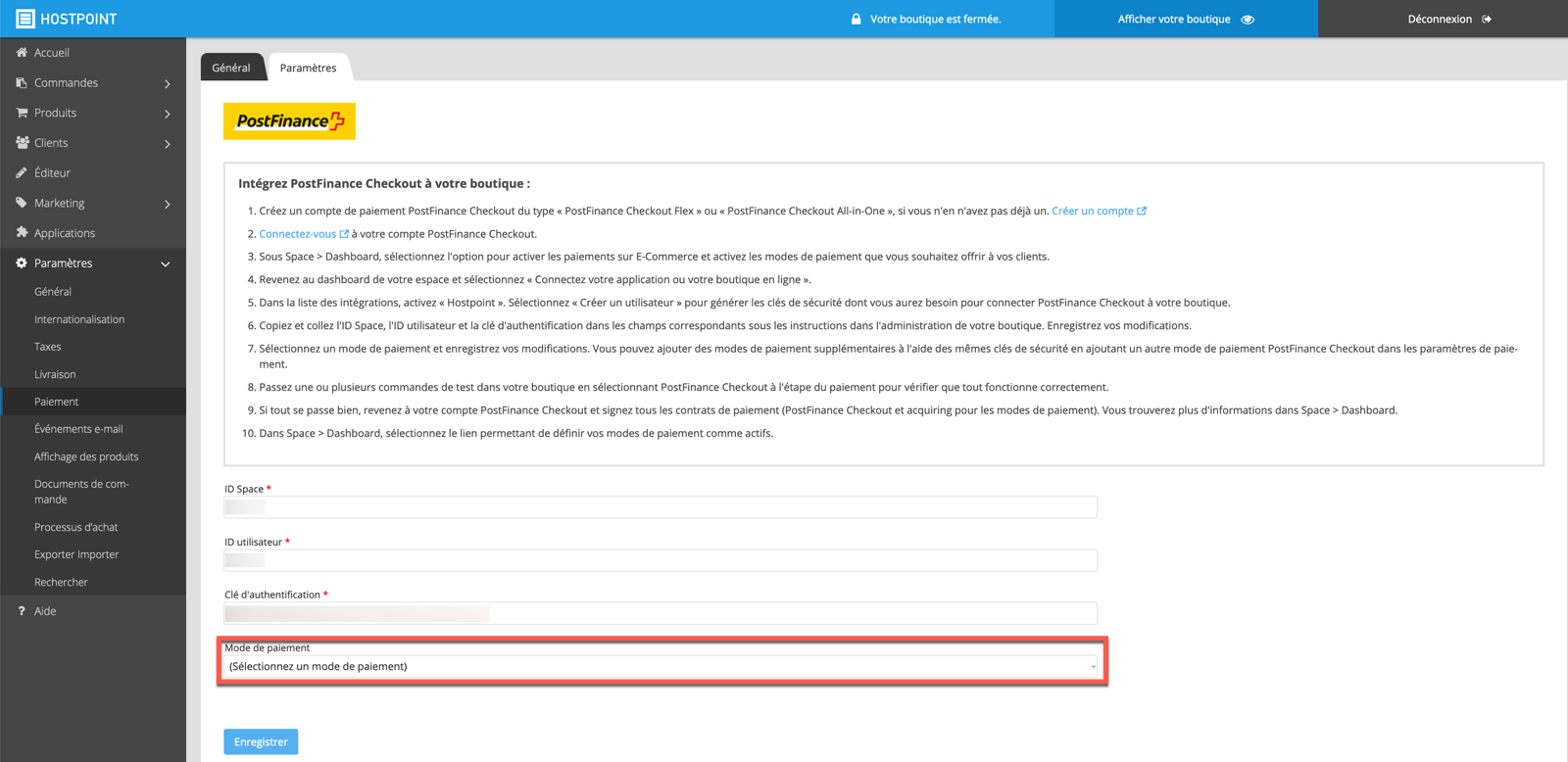This screenshot has width=1568, height=762.
Task: Click the Aide question mark icon
Action: (22, 611)
